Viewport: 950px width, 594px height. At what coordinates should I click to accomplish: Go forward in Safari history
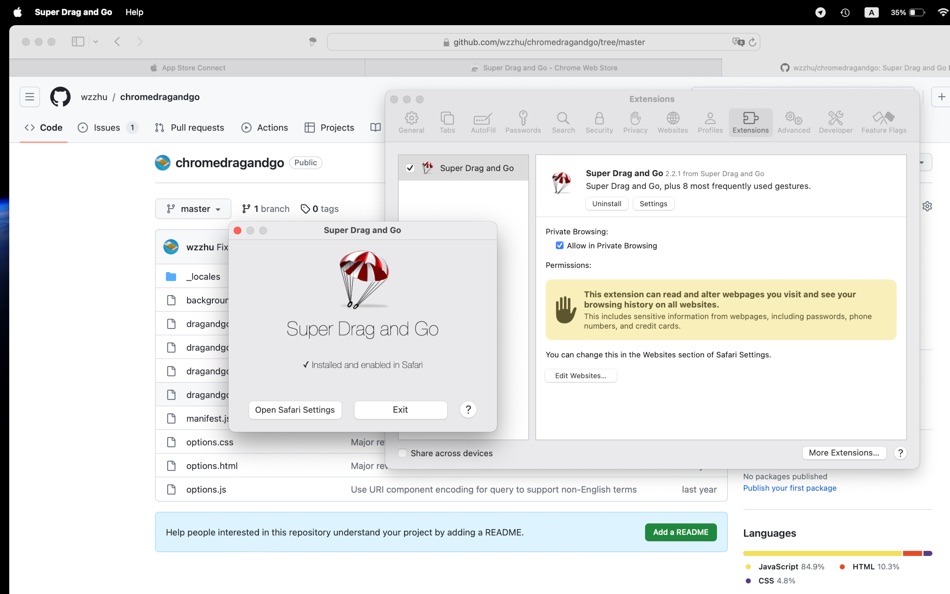tap(140, 42)
